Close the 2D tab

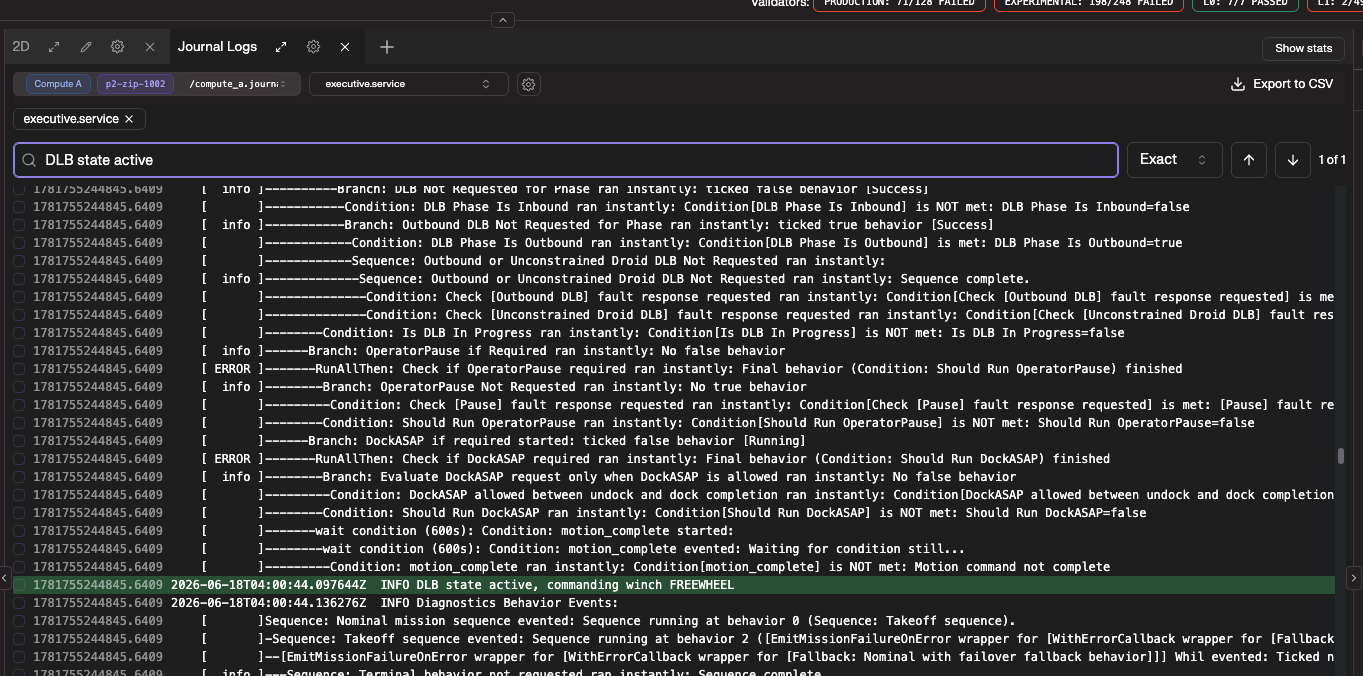tap(150, 47)
